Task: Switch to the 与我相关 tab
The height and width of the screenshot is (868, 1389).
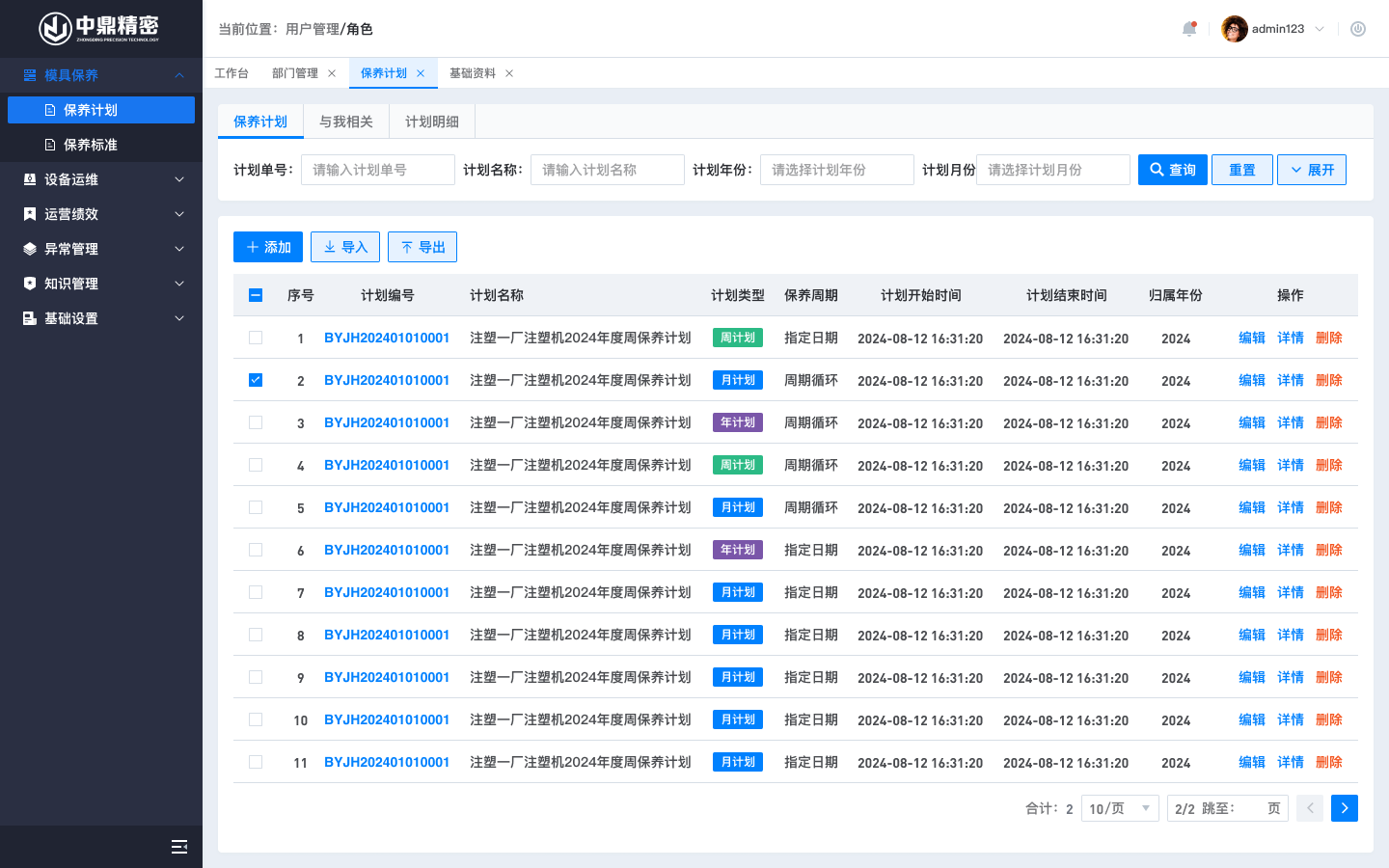Action: click(346, 122)
